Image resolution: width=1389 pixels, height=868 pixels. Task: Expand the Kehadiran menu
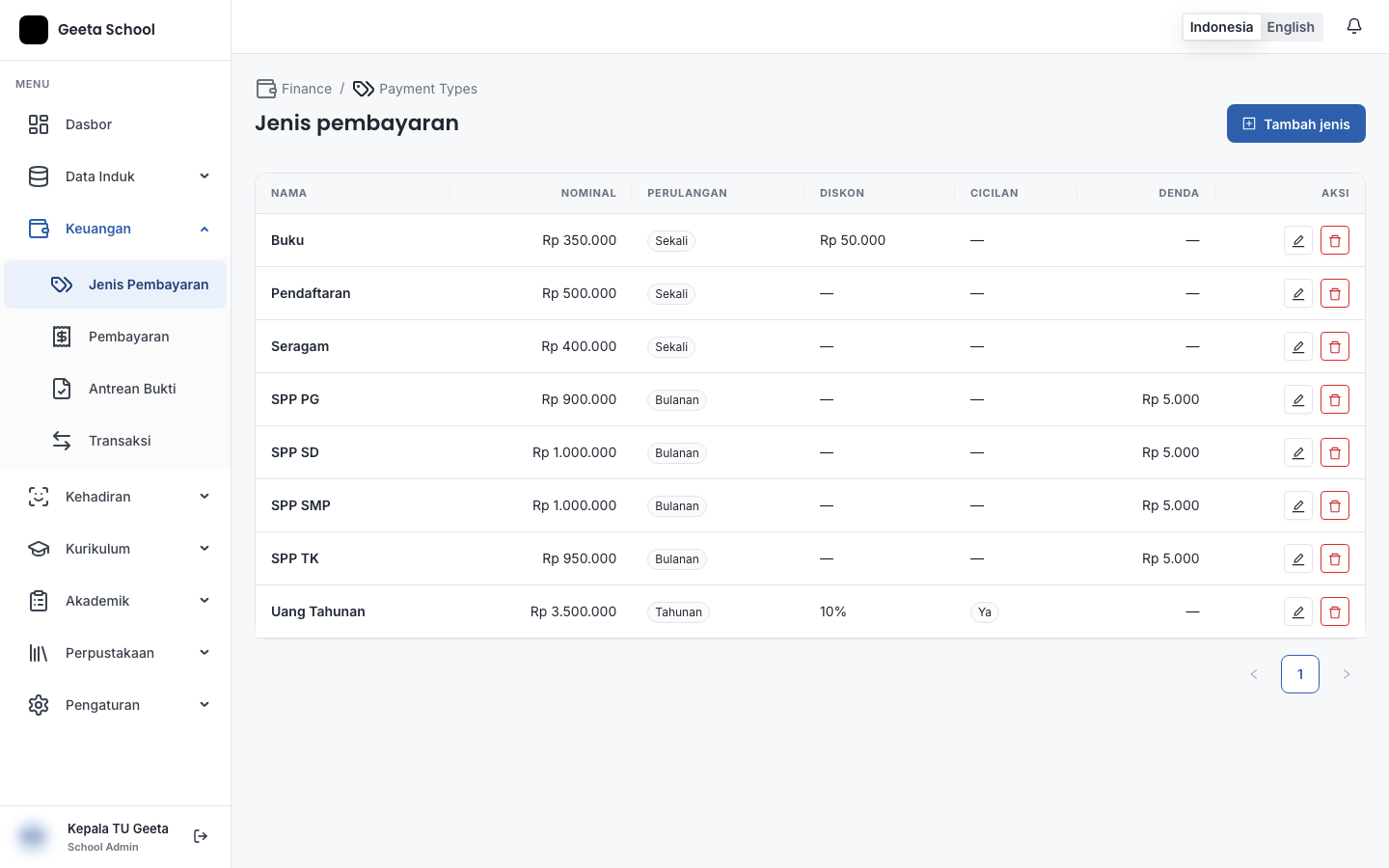[116, 497]
